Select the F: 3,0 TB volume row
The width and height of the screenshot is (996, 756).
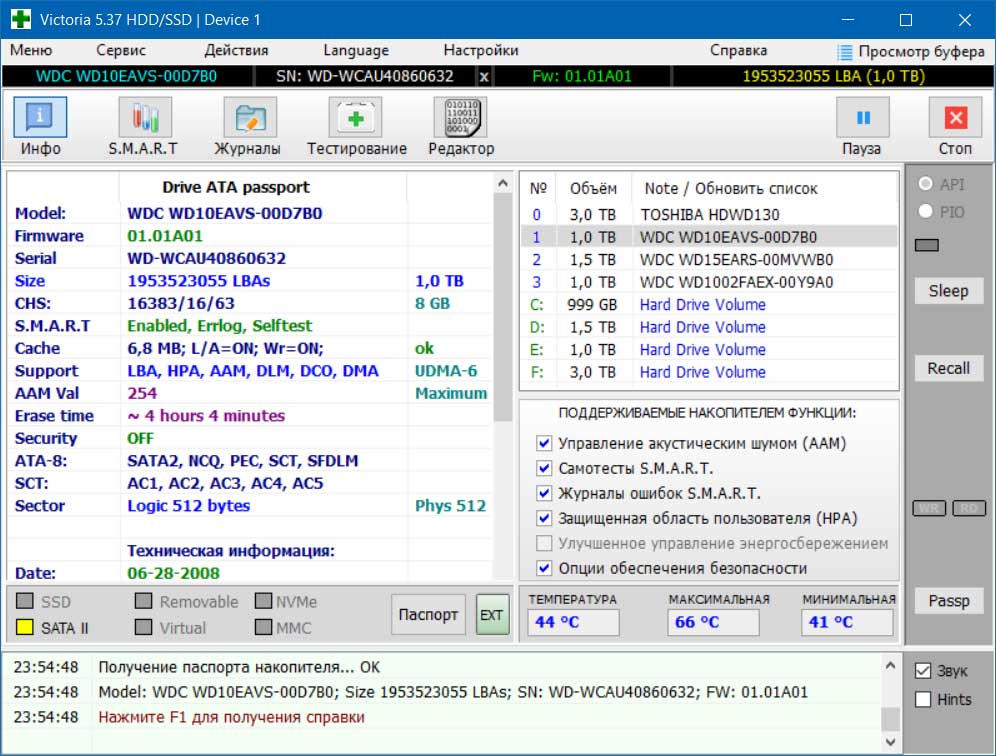point(709,372)
